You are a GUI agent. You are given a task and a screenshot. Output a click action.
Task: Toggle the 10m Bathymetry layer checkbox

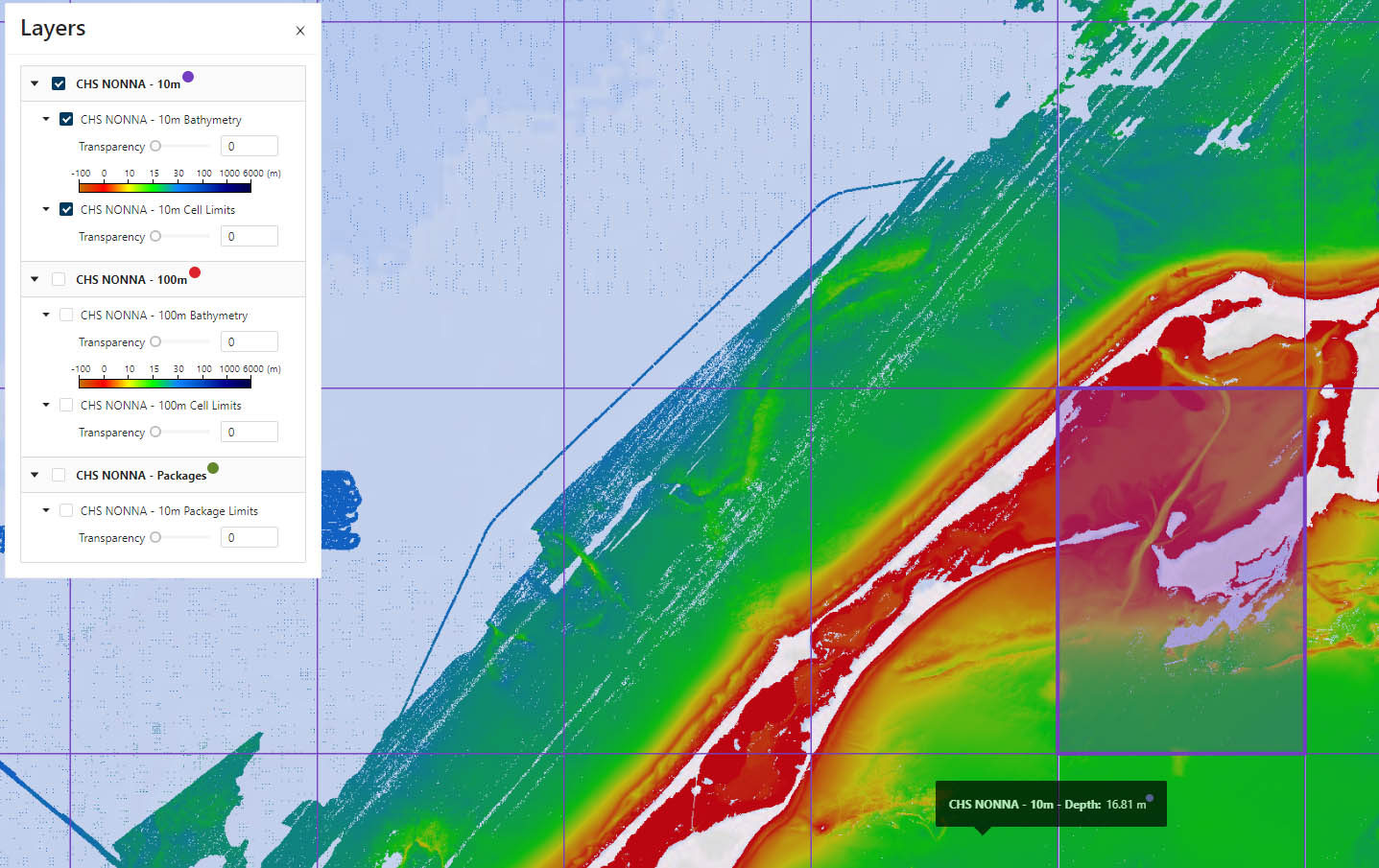pos(66,119)
